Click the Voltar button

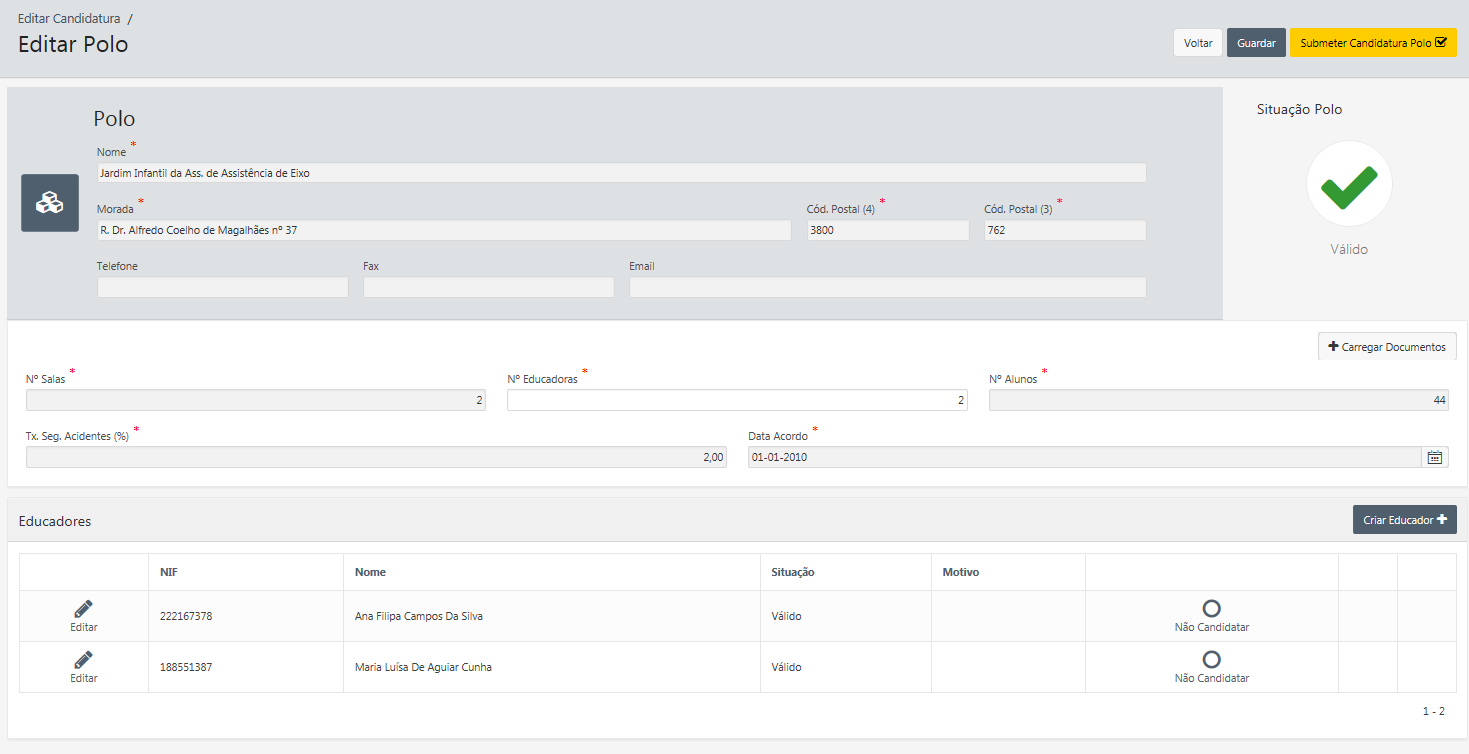coord(1198,43)
